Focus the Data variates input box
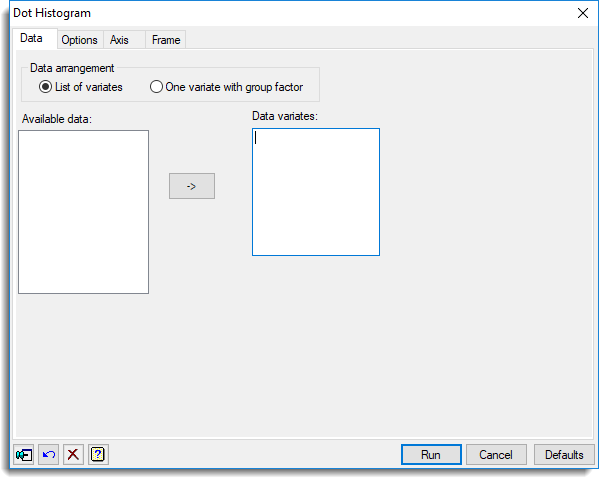Image resolution: width=599 pixels, height=478 pixels. [x=316, y=192]
